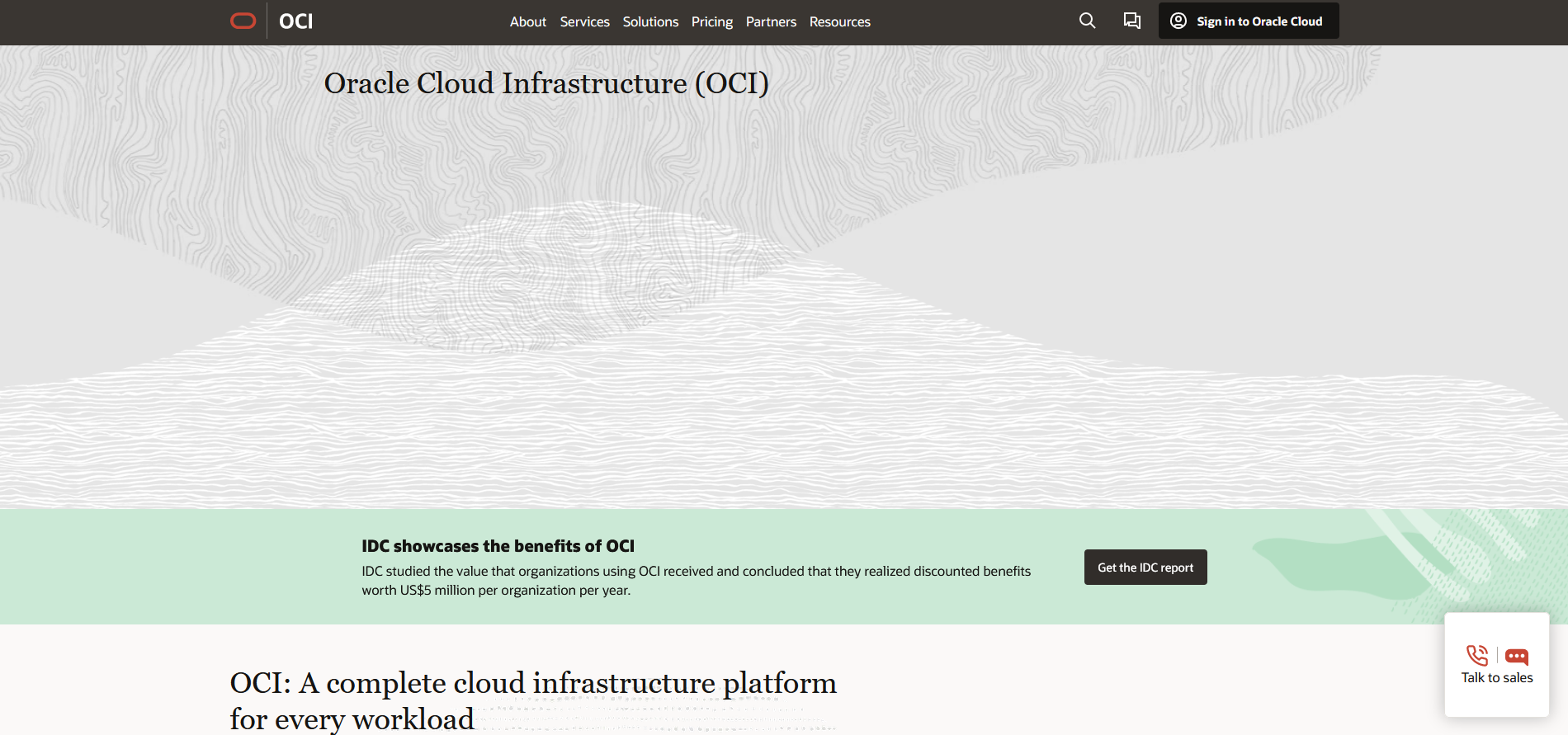The height and width of the screenshot is (735, 1568).
Task: Go to Pricing in the navigation
Action: pyautogui.click(x=712, y=21)
